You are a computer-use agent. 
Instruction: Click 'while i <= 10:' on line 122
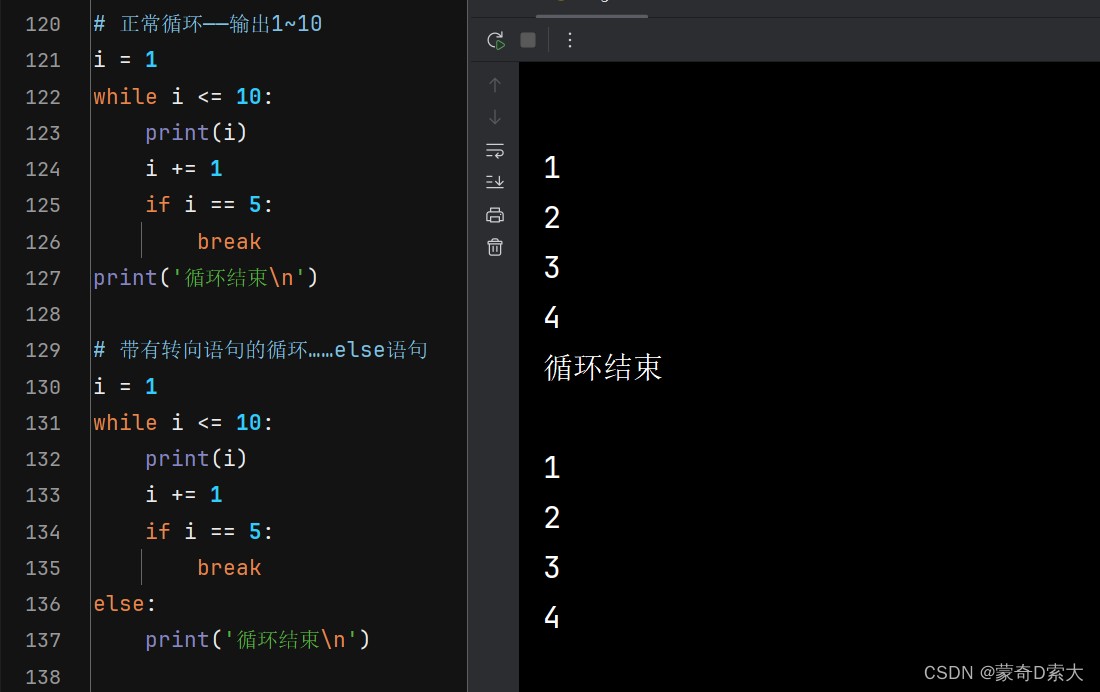183,96
